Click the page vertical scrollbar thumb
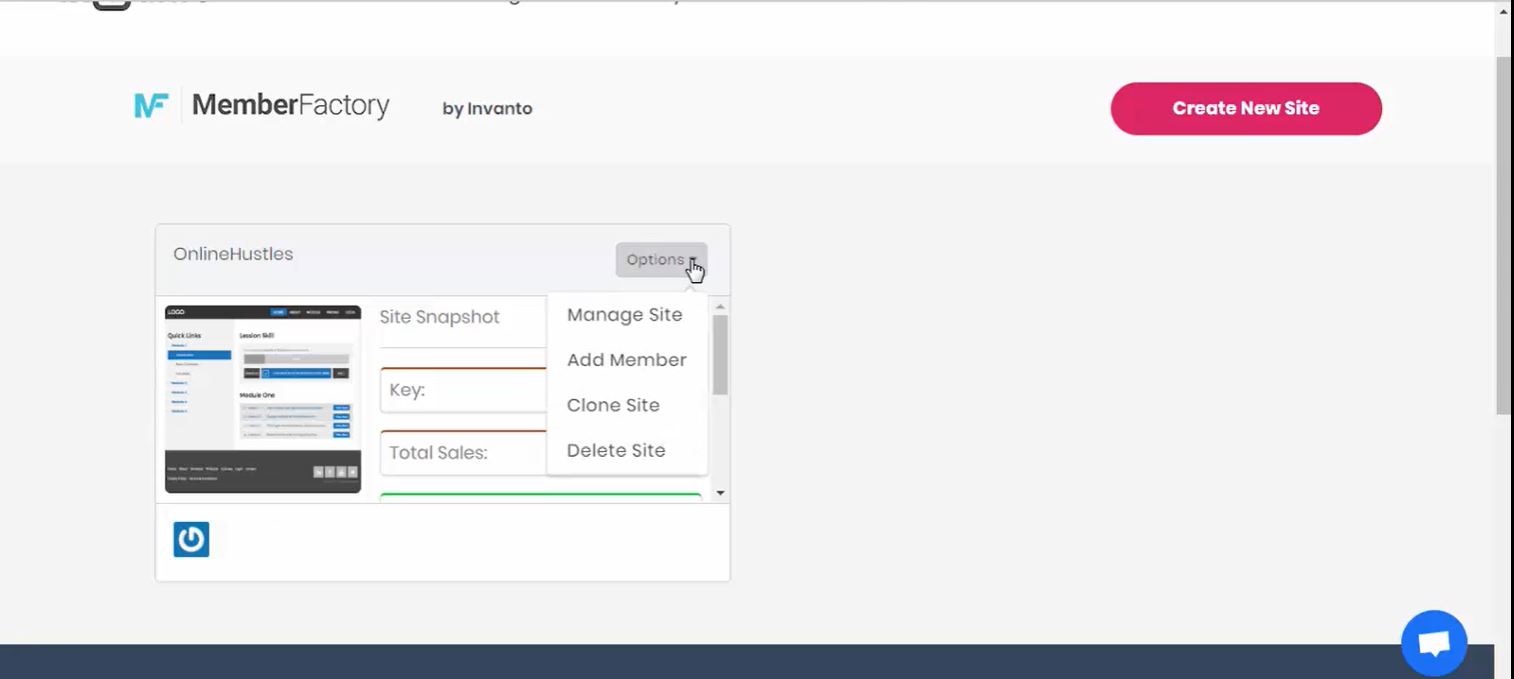1514x679 pixels. click(x=1504, y=235)
